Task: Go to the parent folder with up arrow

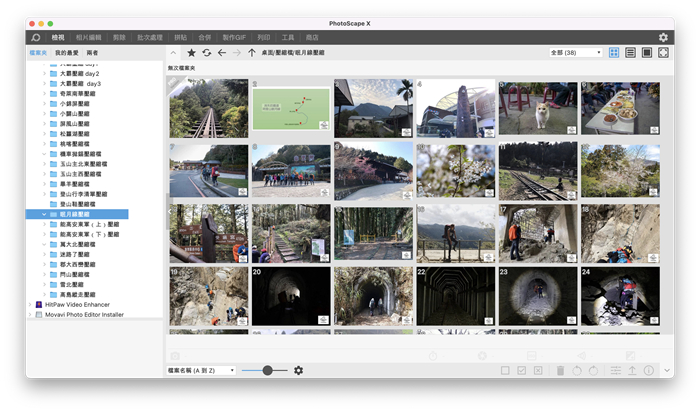Action: coord(251,52)
